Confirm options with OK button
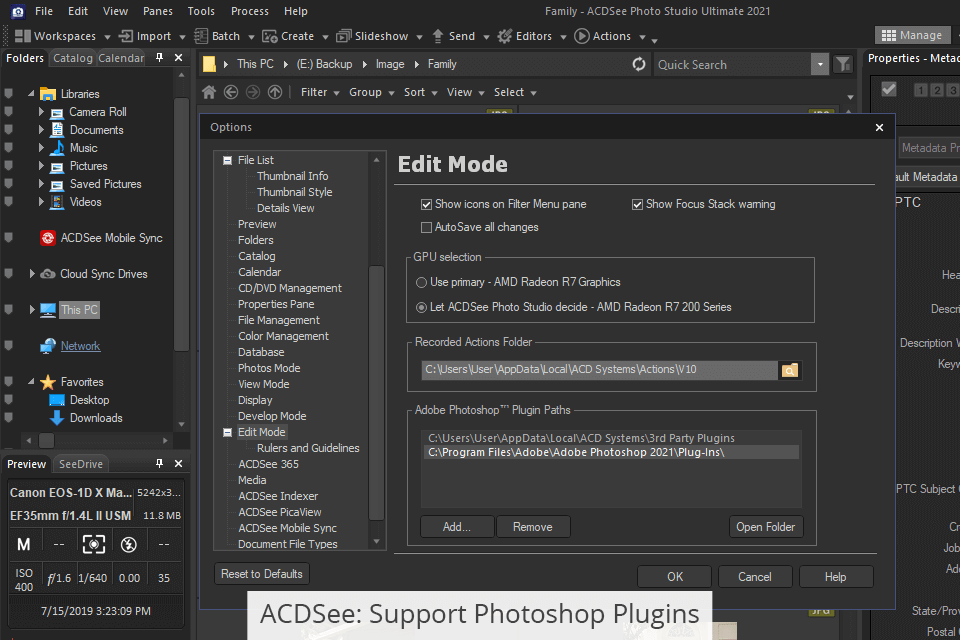This screenshot has width=960, height=640. click(x=675, y=577)
